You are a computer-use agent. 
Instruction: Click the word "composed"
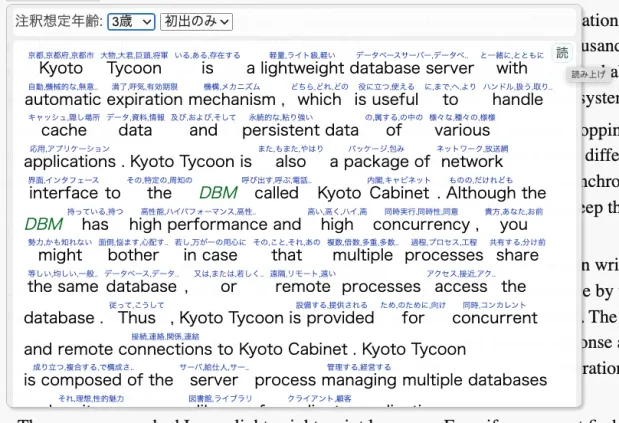(x=82, y=380)
